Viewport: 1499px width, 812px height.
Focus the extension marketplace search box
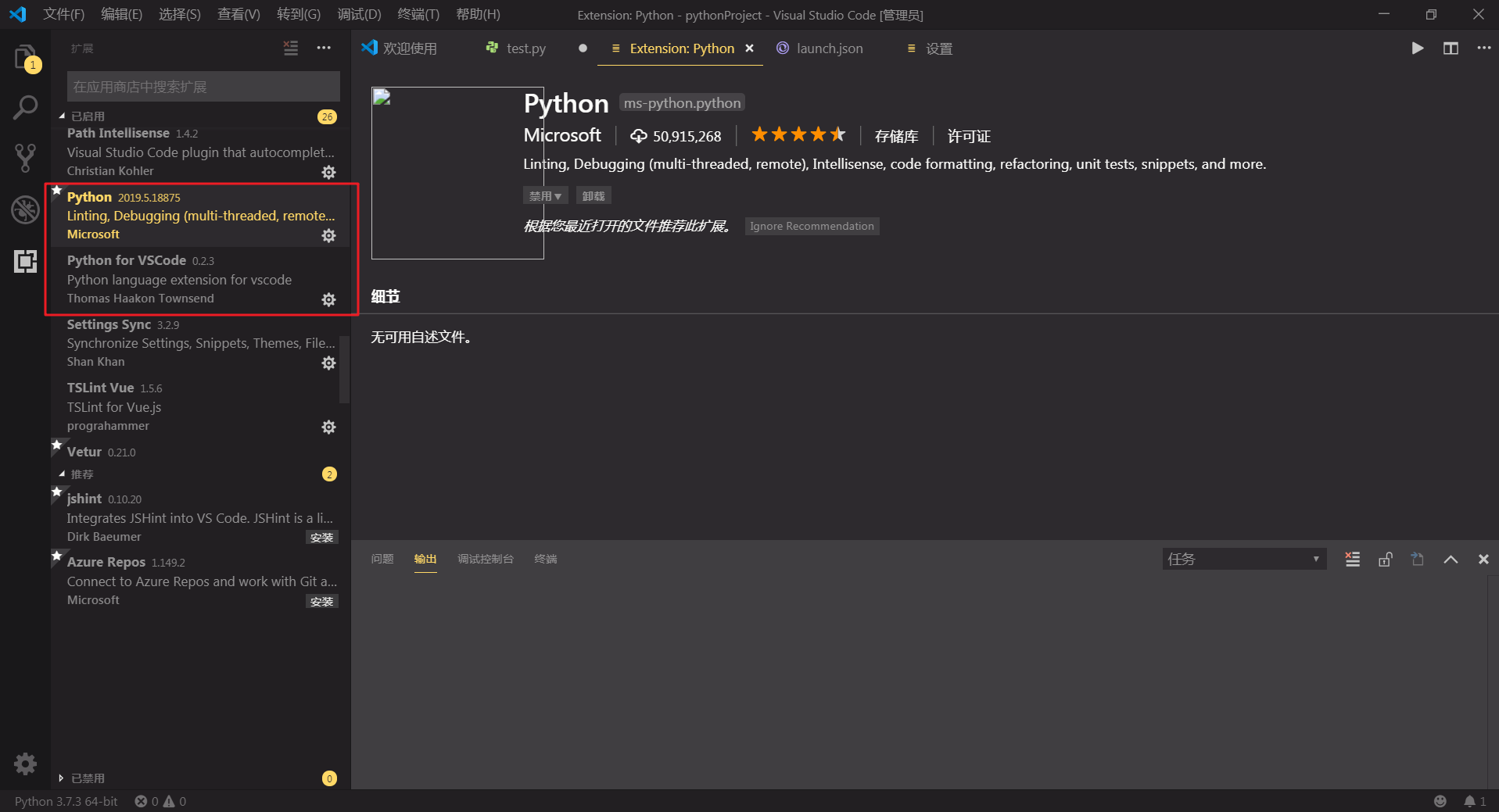(x=203, y=86)
